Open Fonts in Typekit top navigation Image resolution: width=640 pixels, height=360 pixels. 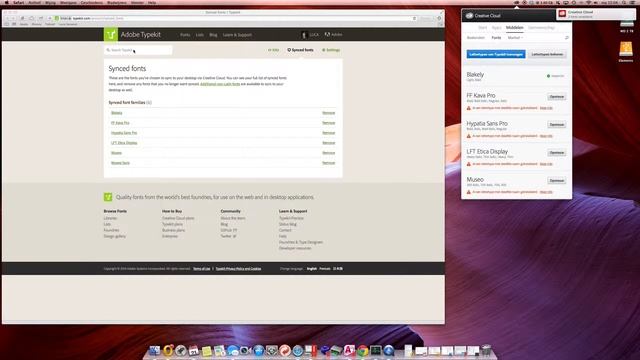tap(185, 35)
